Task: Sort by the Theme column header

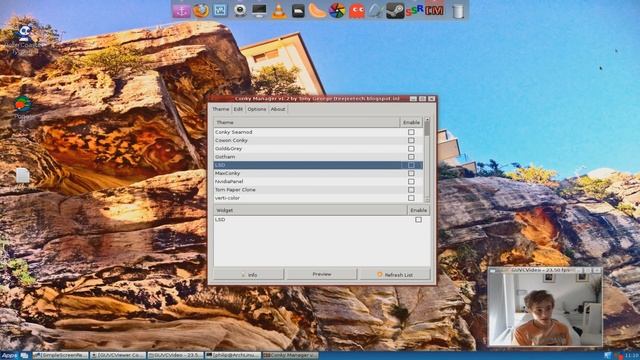Action: pyautogui.click(x=307, y=122)
